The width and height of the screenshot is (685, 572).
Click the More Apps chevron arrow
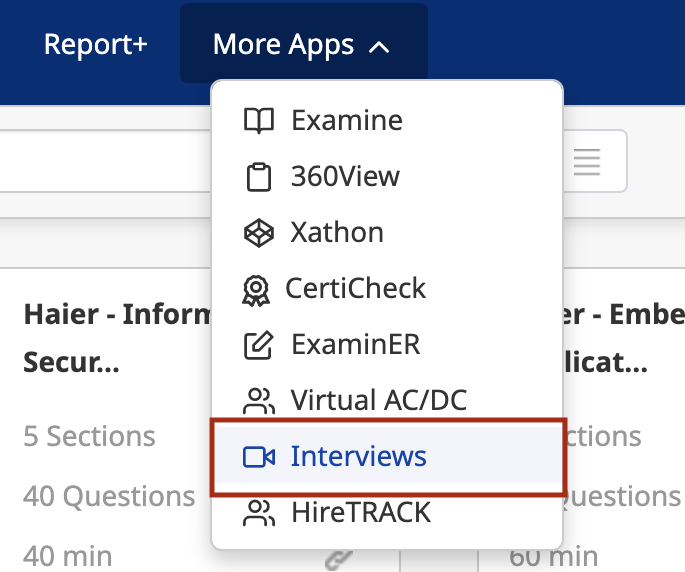click(379, 47)
